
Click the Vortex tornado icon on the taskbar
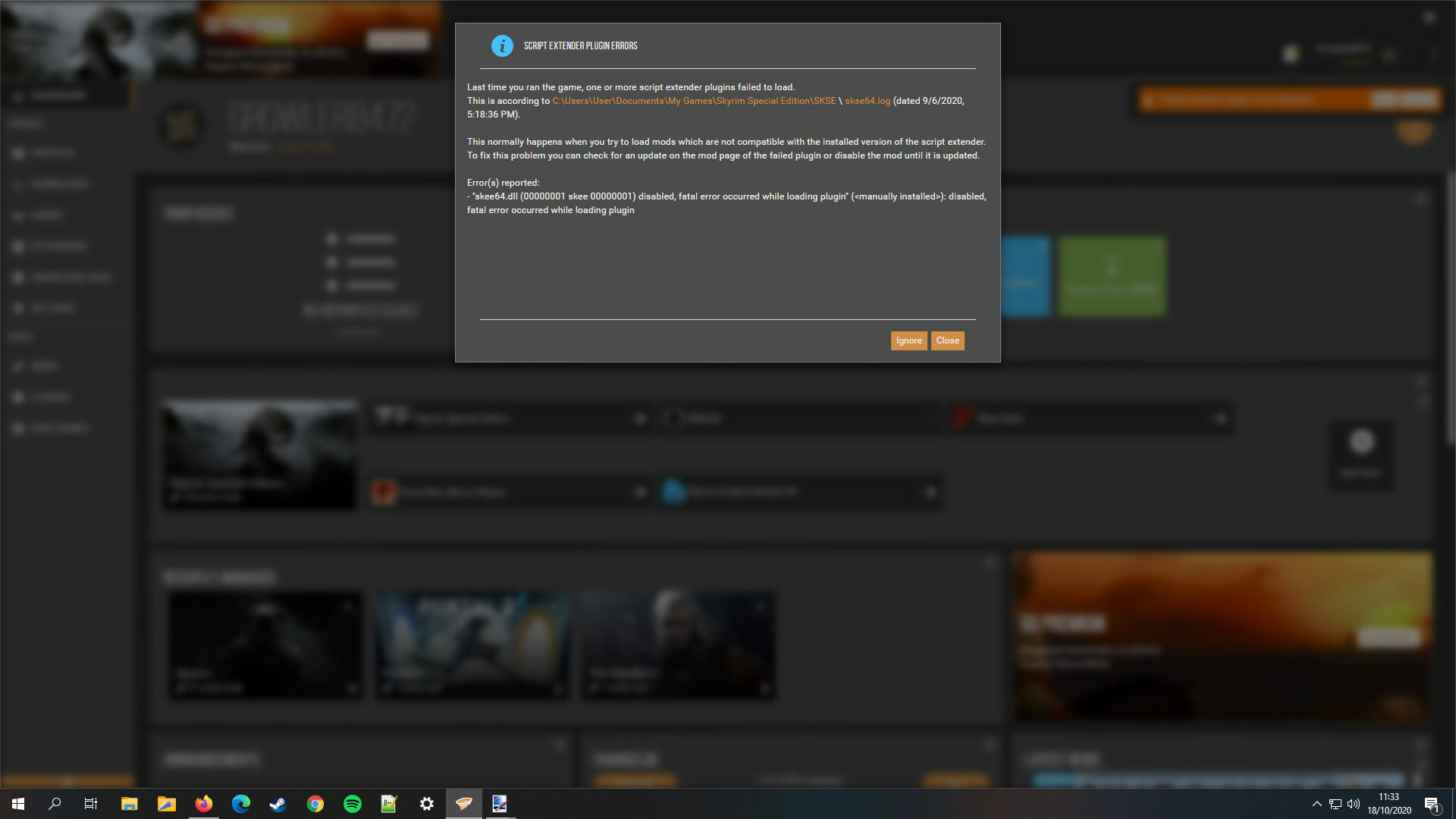click(x=463, y=804)
